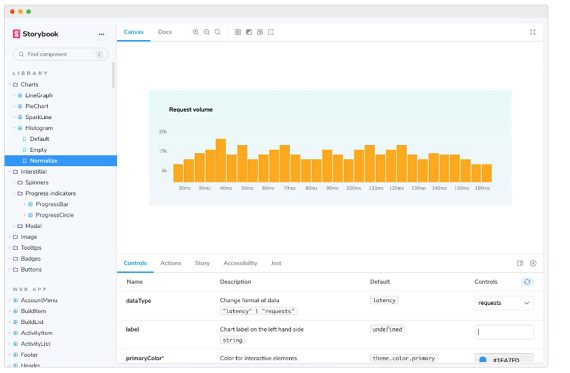Open the Jest tab
Viewport: 570px width, 373px height.
pos(276,263)
